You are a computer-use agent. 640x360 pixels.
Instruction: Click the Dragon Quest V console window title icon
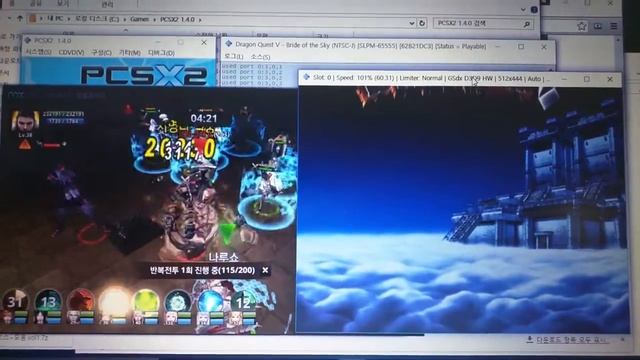229,44
